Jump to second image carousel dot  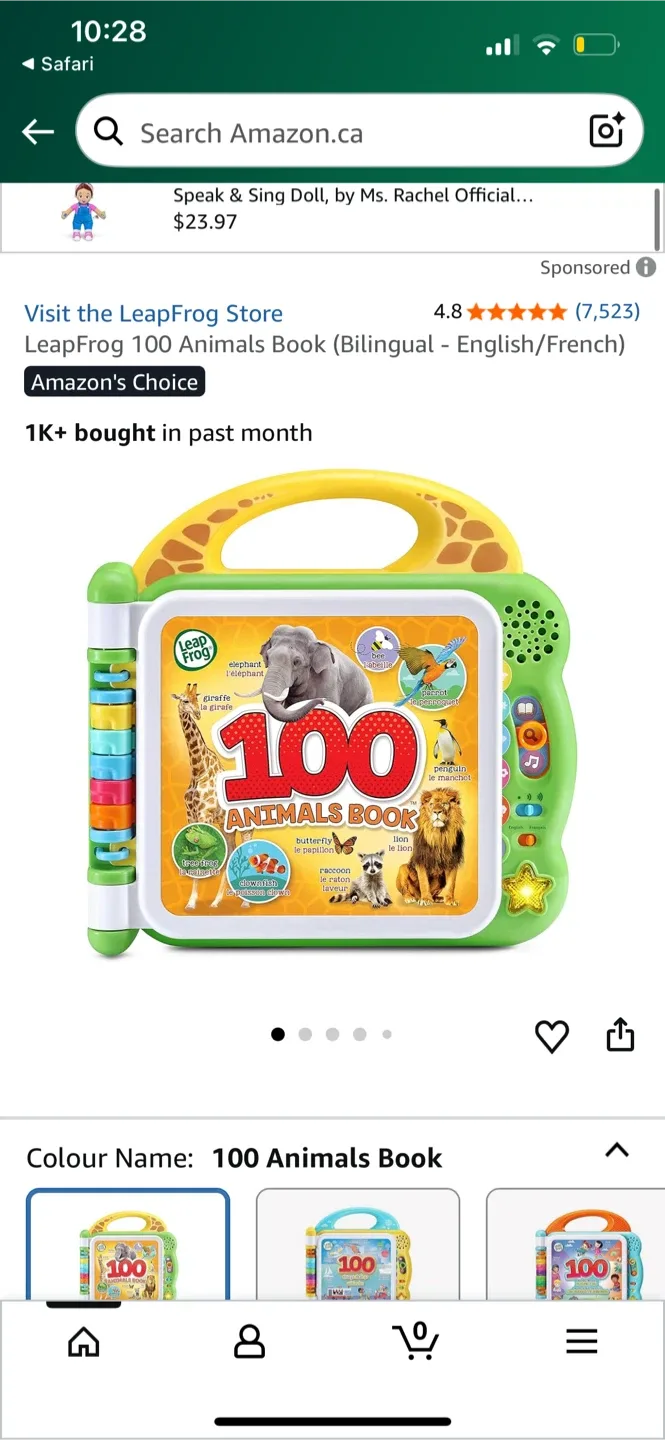coord(305,1035)
